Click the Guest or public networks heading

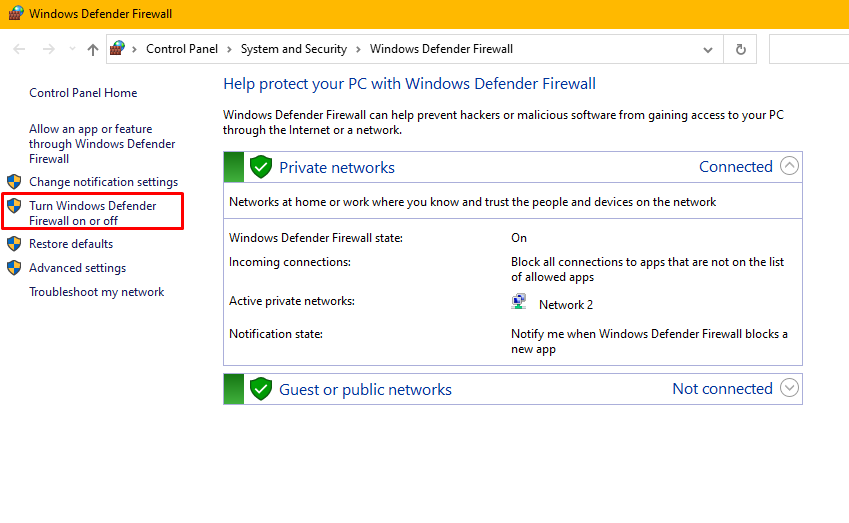[365, 389]
